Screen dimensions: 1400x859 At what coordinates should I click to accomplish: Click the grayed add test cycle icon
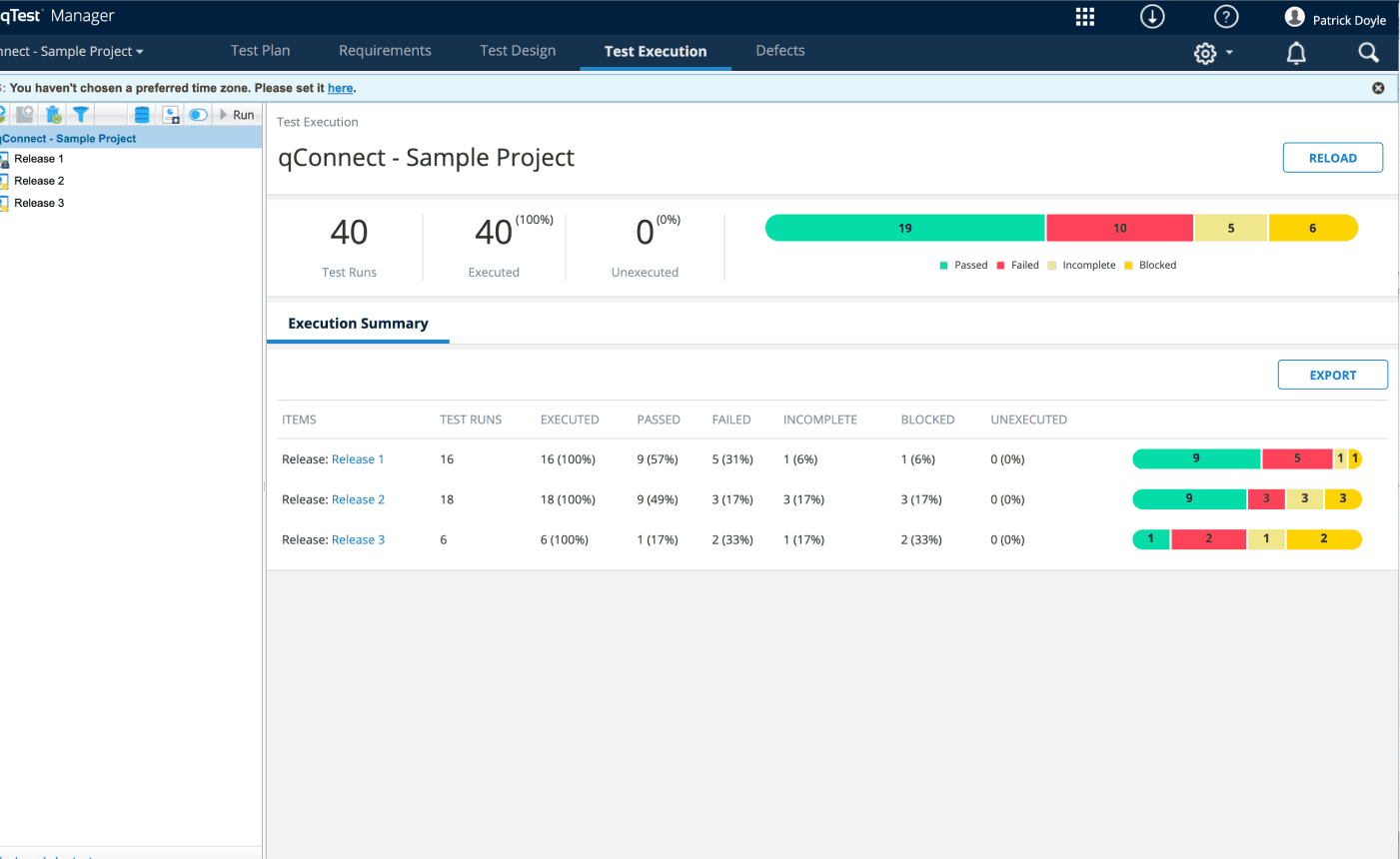coord(25,115)
